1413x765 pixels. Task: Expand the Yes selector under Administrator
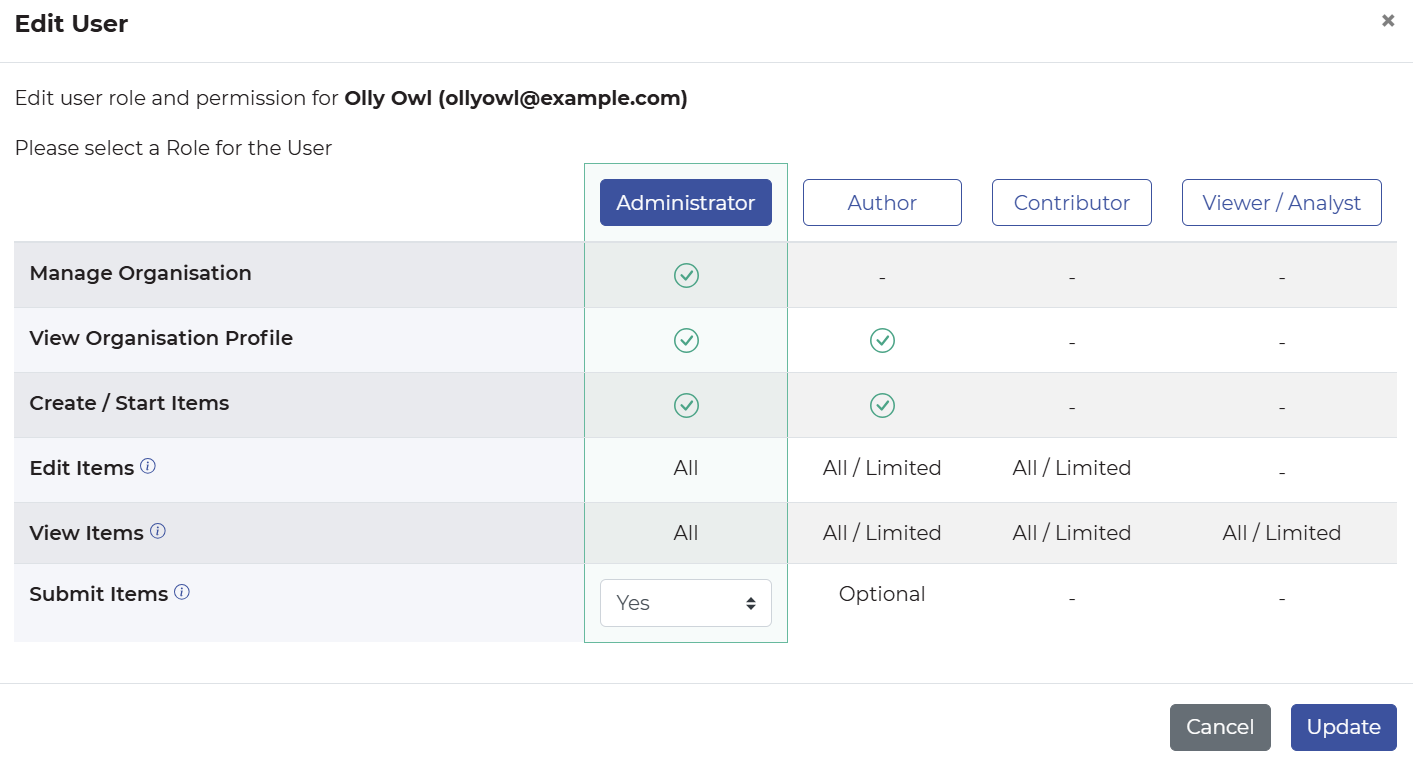pos(685,602)
